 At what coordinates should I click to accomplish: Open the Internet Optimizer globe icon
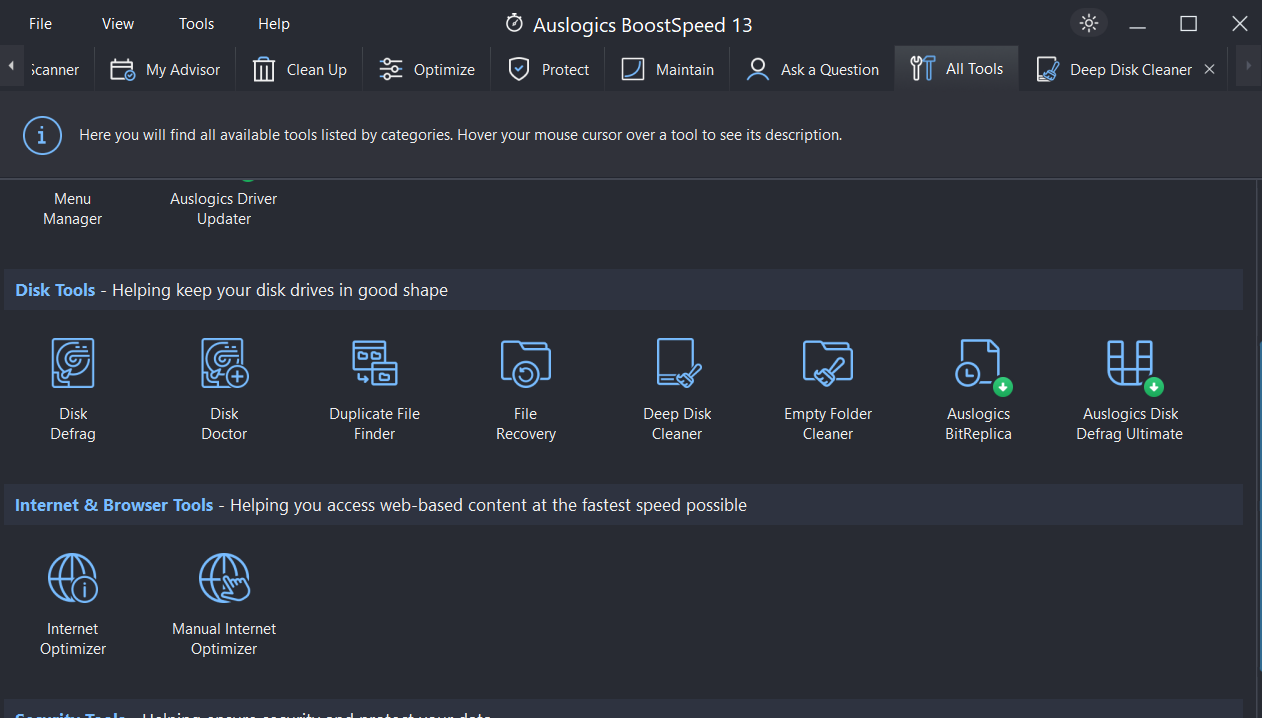point(73,578)
